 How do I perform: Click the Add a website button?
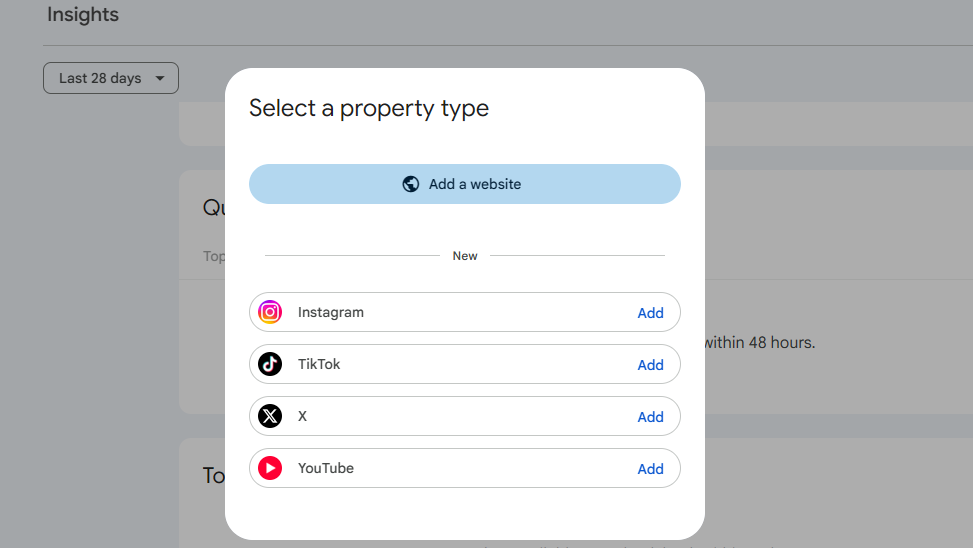465,184
